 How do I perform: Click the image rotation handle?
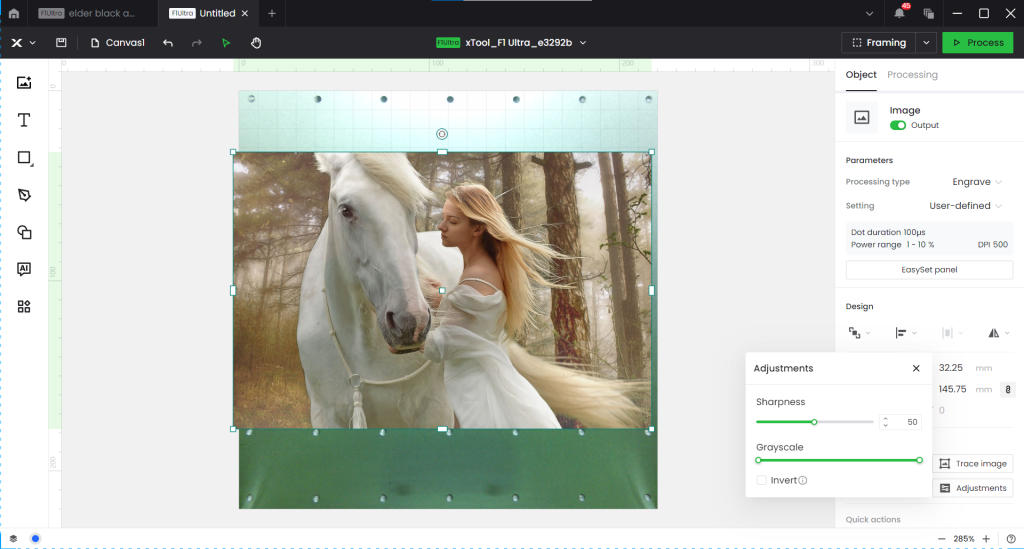pyautogui.click(x=442, y=134)
